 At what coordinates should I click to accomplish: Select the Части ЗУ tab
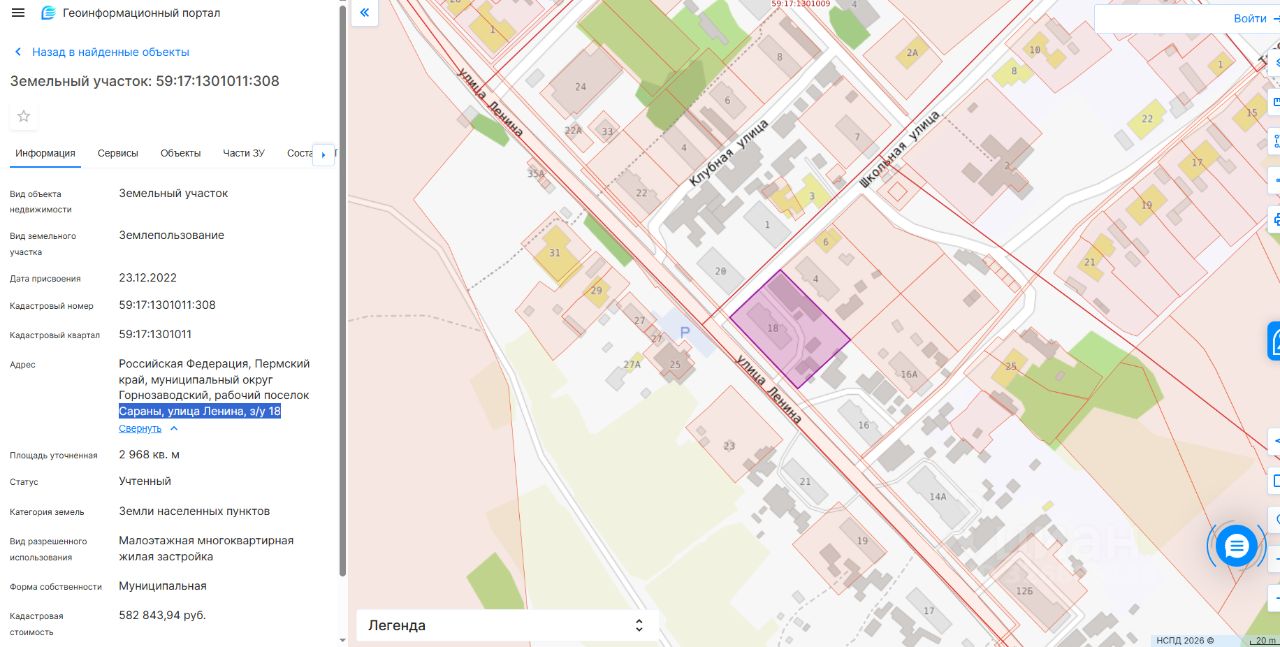[244, 153]
